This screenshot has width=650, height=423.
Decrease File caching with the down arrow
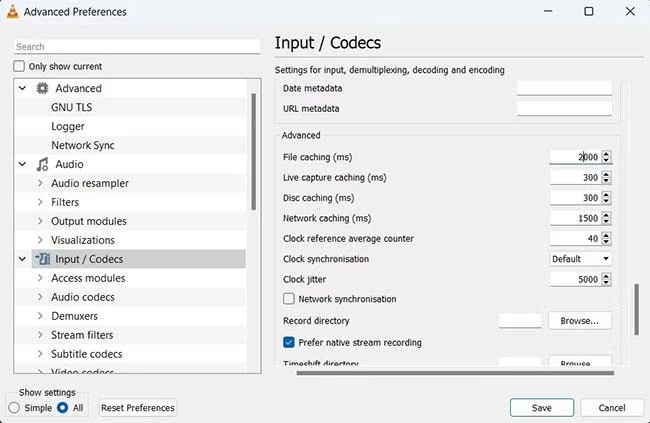click(x=606, y=160)
